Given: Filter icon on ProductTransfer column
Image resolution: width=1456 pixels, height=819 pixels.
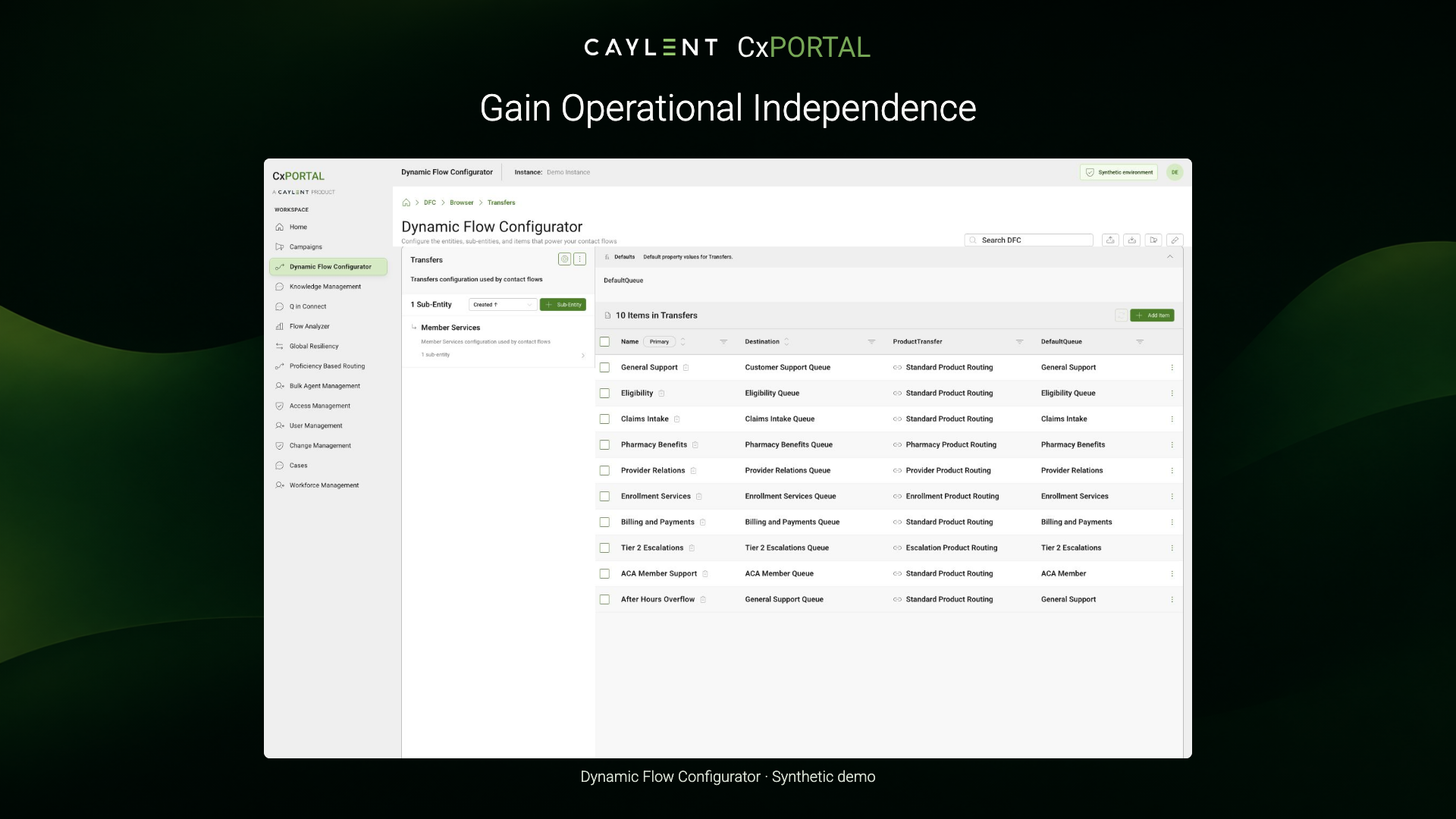Looking at the screenshot, I should tap(1019, 342).
